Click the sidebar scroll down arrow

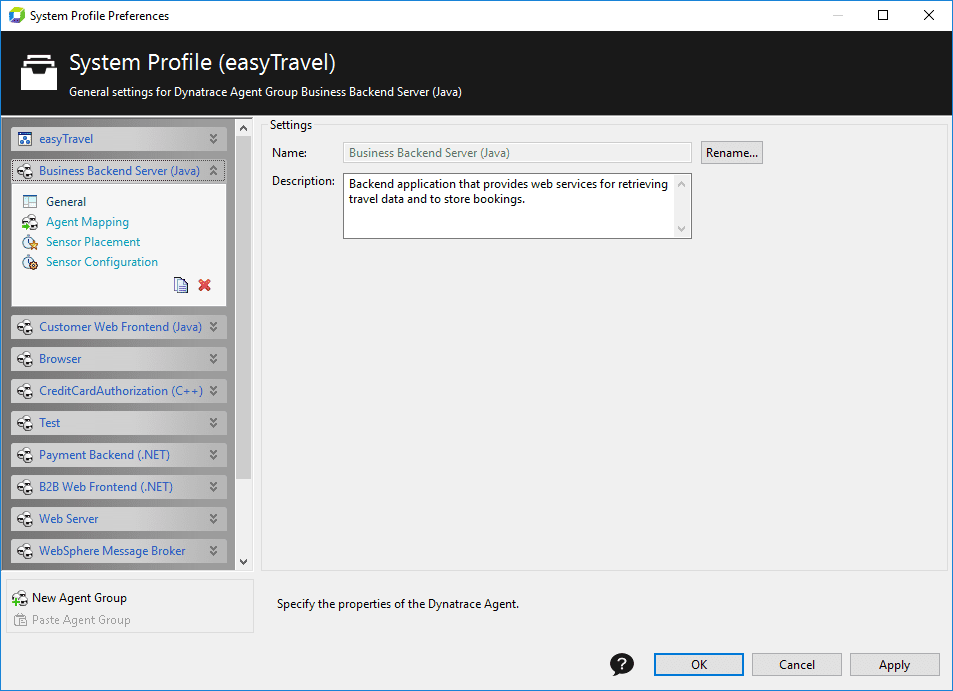[x=244, y=562]
